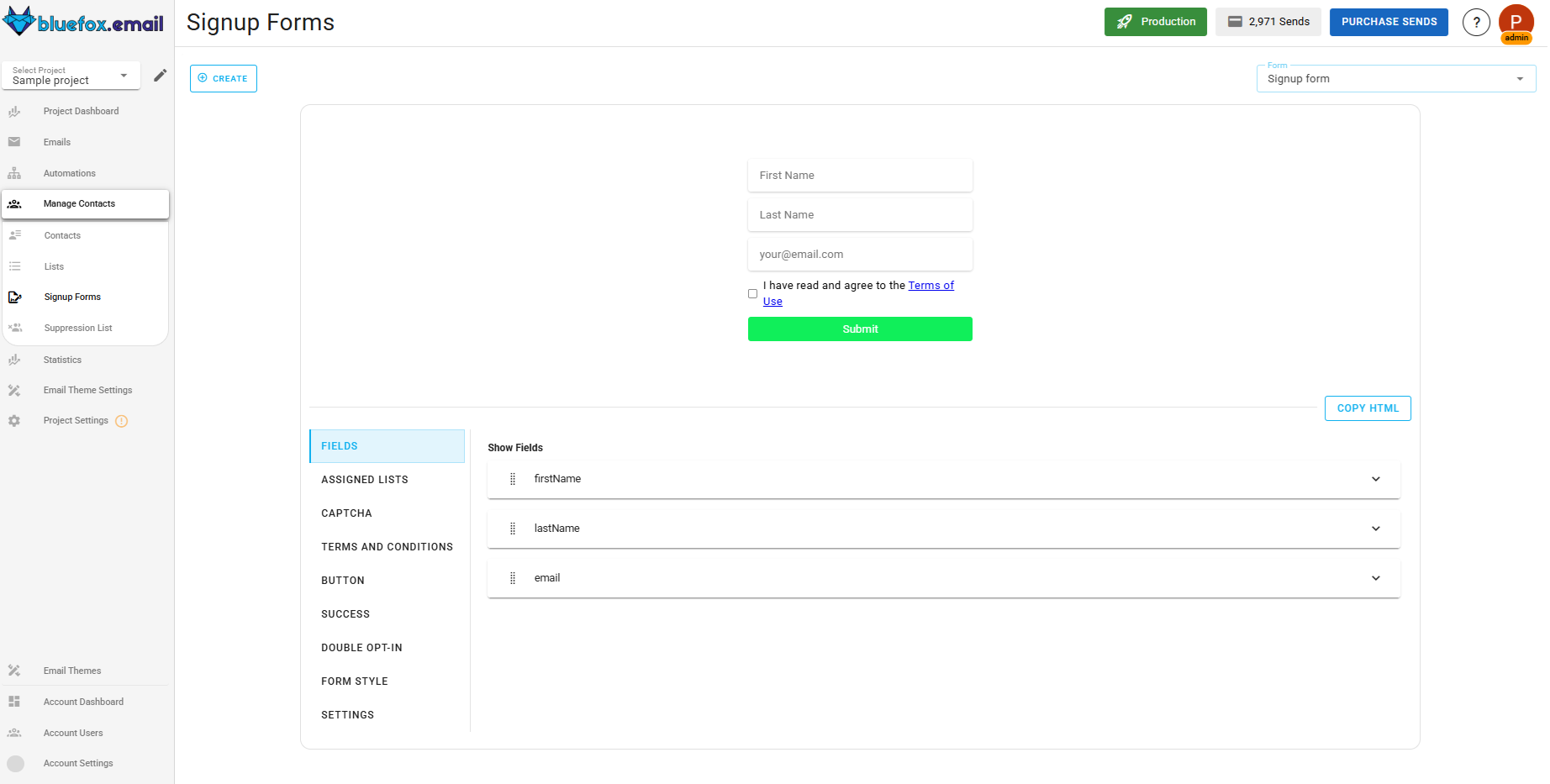Open the Automations section icon
The width and height of the screenshot is (1550, 784).
point(14,172)
